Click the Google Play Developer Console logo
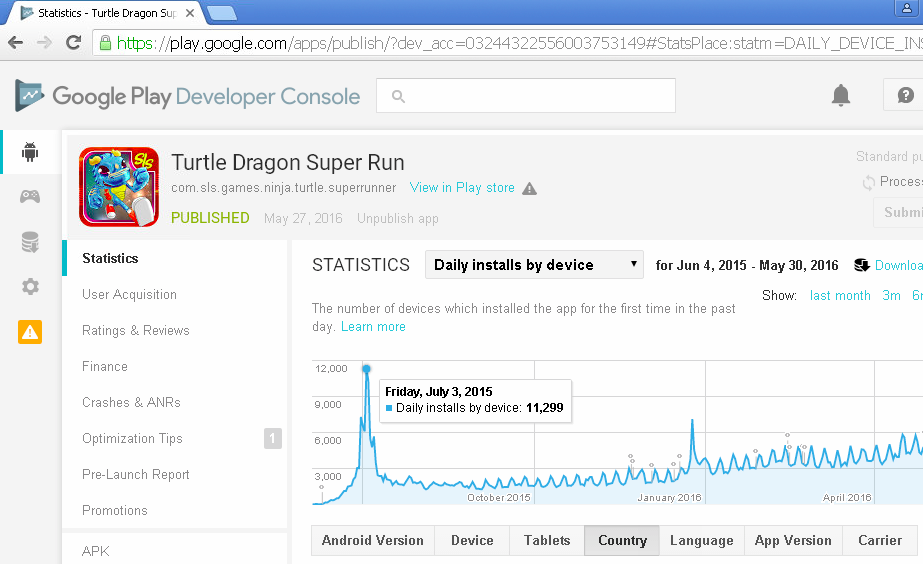 click(x=187, y=96)
